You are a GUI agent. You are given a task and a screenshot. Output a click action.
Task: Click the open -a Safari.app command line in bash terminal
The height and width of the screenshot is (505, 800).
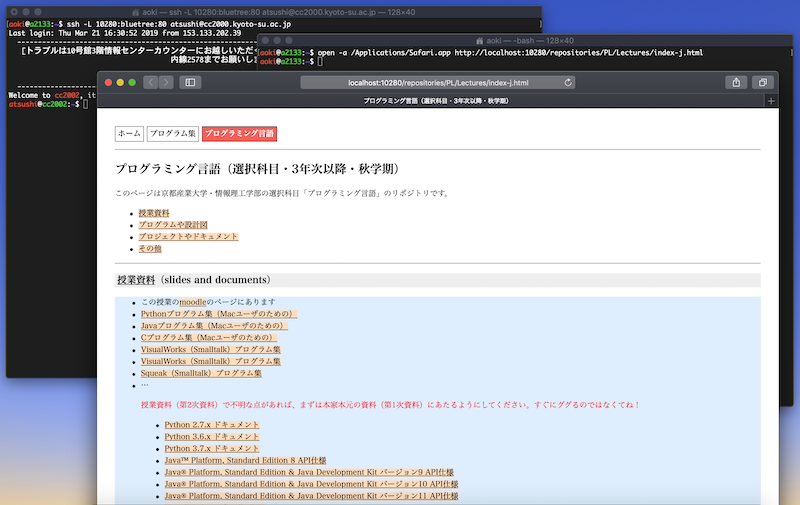coord(510,53)
